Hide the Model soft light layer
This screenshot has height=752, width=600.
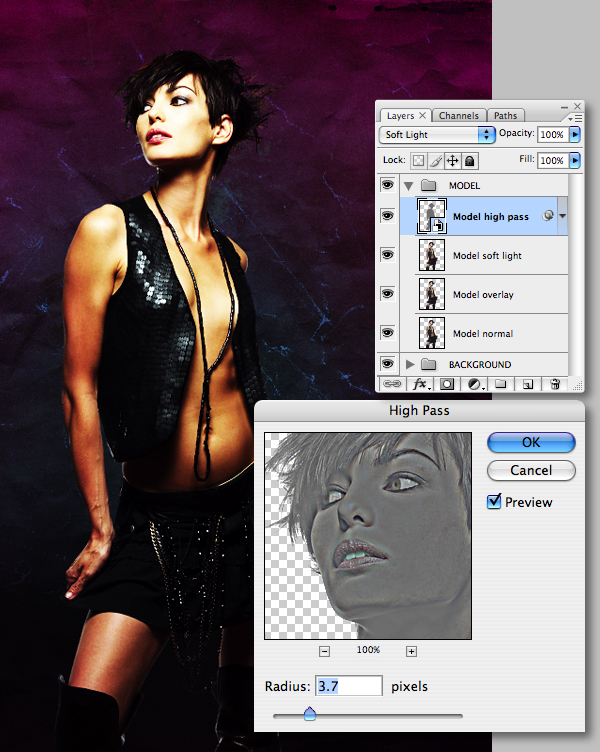(x=388, y=255)
